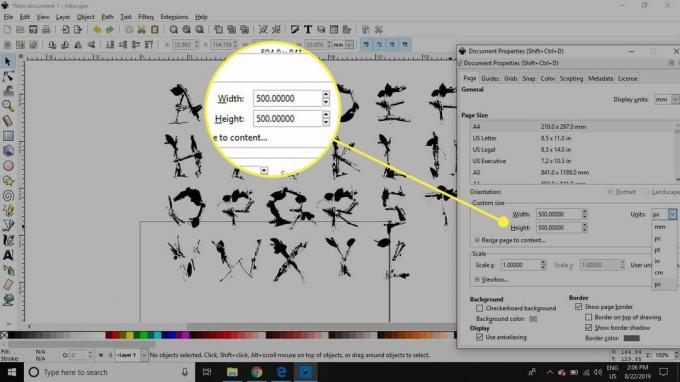
Task: Open the Path menu
Action: (x=107, y=17)
